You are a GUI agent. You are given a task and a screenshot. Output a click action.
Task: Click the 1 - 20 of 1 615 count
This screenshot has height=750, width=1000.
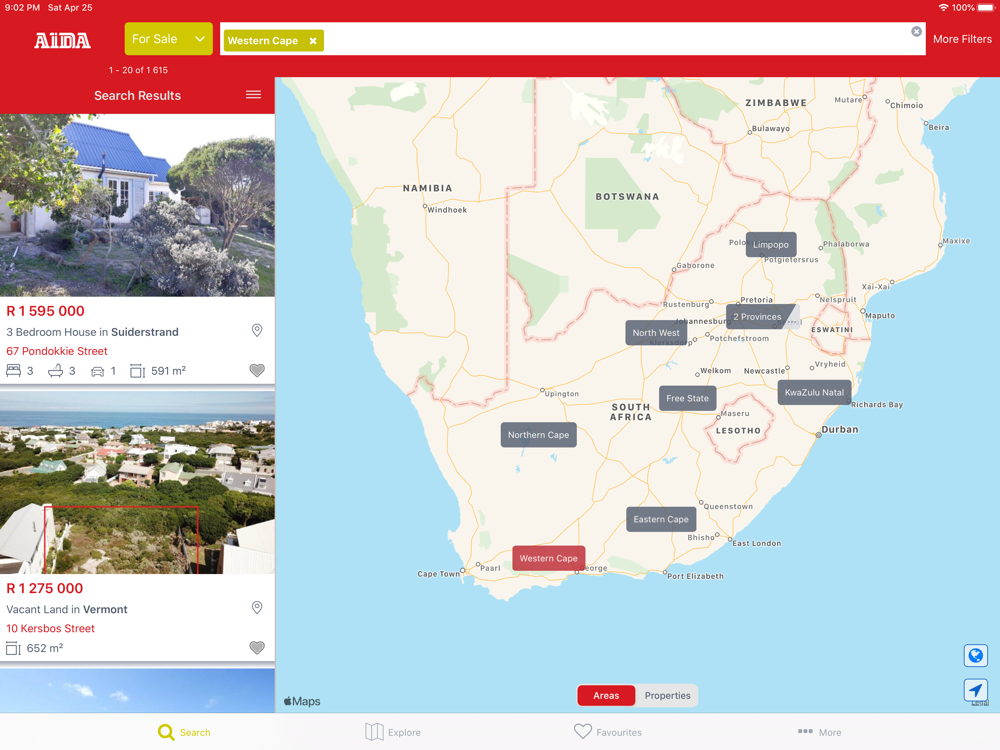point(138,70)
